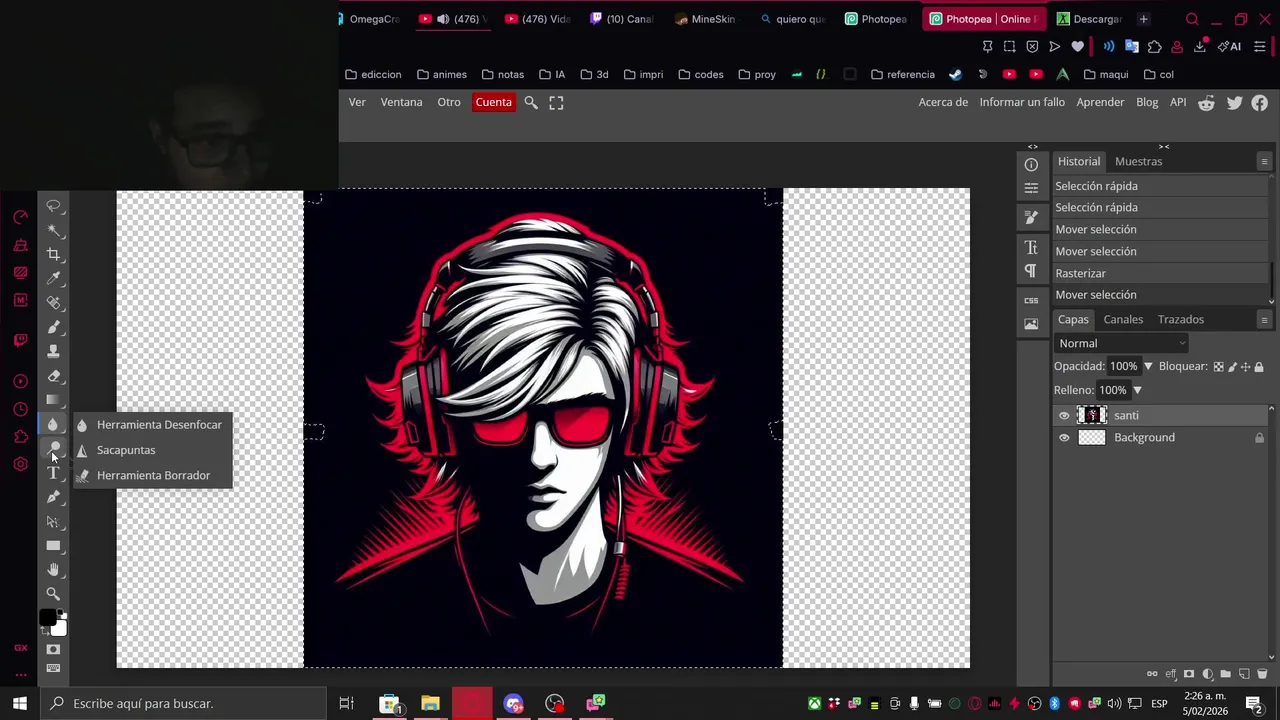Screen dimensions: 1280x720
Task: Switch to the Trazados tab
Action: pos(1181,319)
